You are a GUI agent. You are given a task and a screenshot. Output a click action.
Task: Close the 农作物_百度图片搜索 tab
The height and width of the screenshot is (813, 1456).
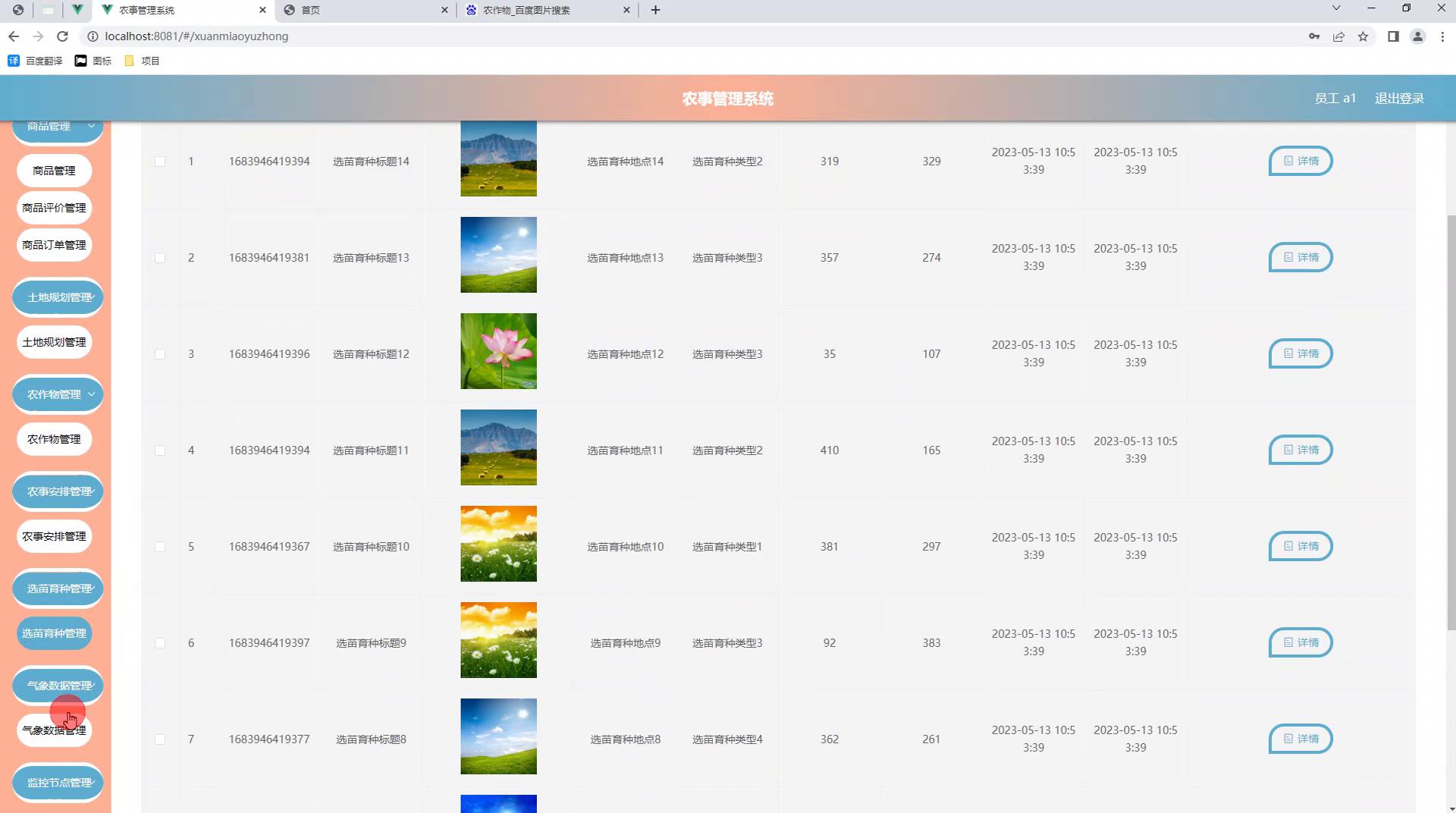pos(626,10)
